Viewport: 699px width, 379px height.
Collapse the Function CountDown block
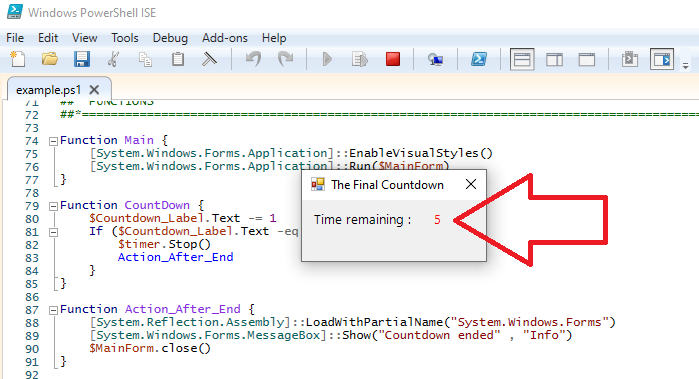click(53, 206)
